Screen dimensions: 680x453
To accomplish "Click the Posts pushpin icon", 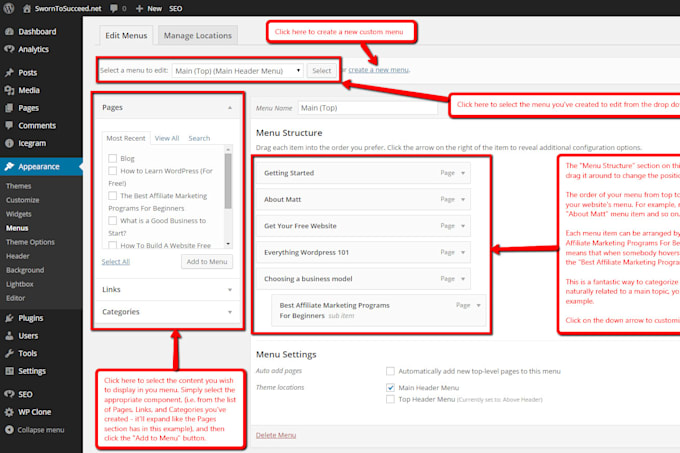I will (x=9, y=72).
